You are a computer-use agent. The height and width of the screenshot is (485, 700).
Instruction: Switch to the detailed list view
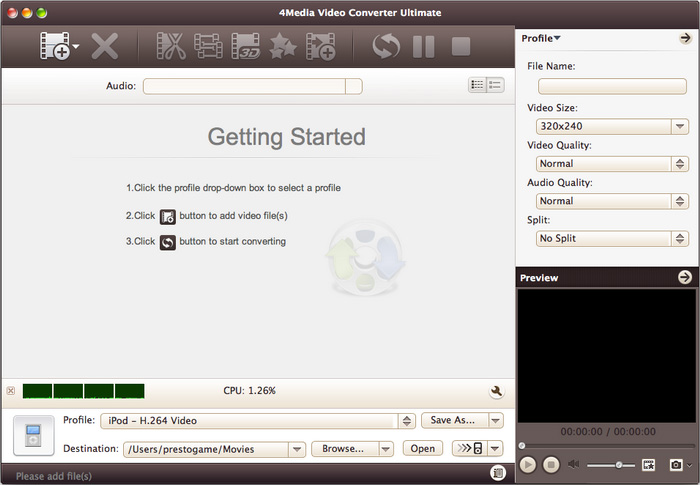pyautogui.click(x=495, y=86)
